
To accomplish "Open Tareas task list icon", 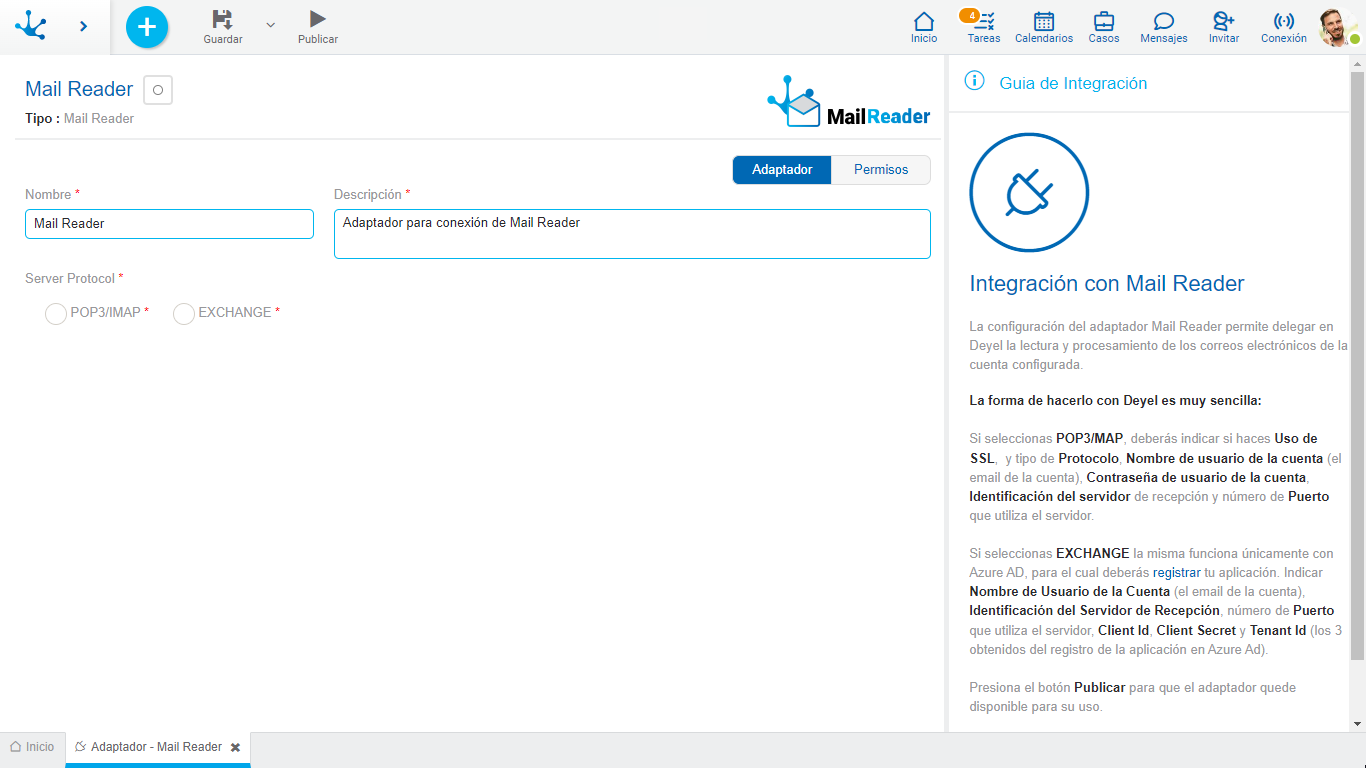I will pos(984,27).
